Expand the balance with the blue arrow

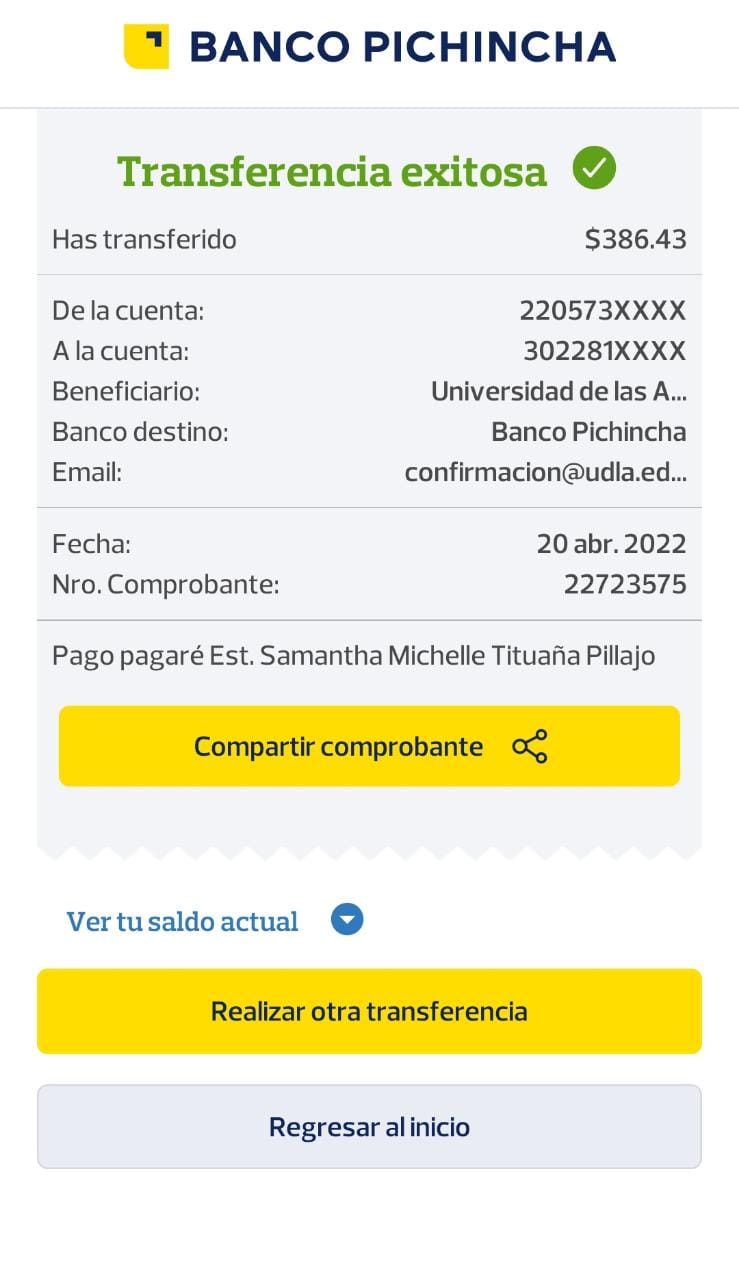347,920
